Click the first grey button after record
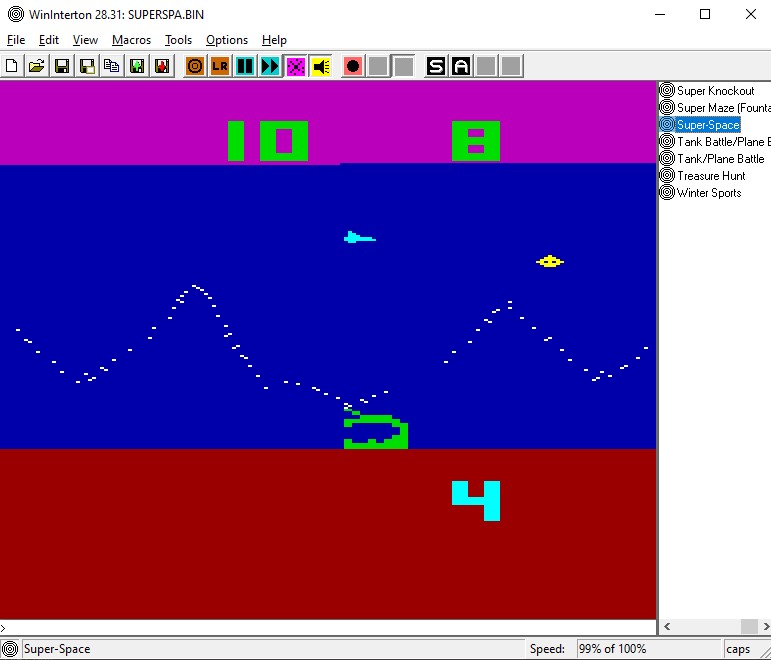The height and width of the screenshot is (660, 771). click(378, 66)
